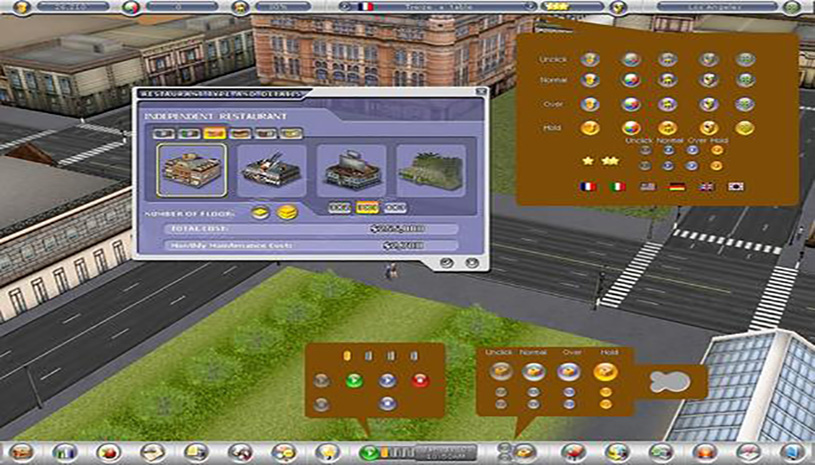Select the two-floor option icon

(285, 211)
